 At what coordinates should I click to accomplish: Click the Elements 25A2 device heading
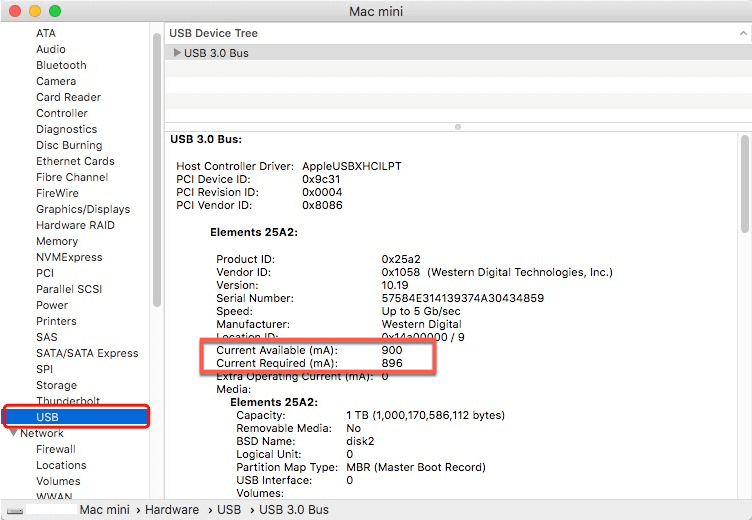coord(254,232)
